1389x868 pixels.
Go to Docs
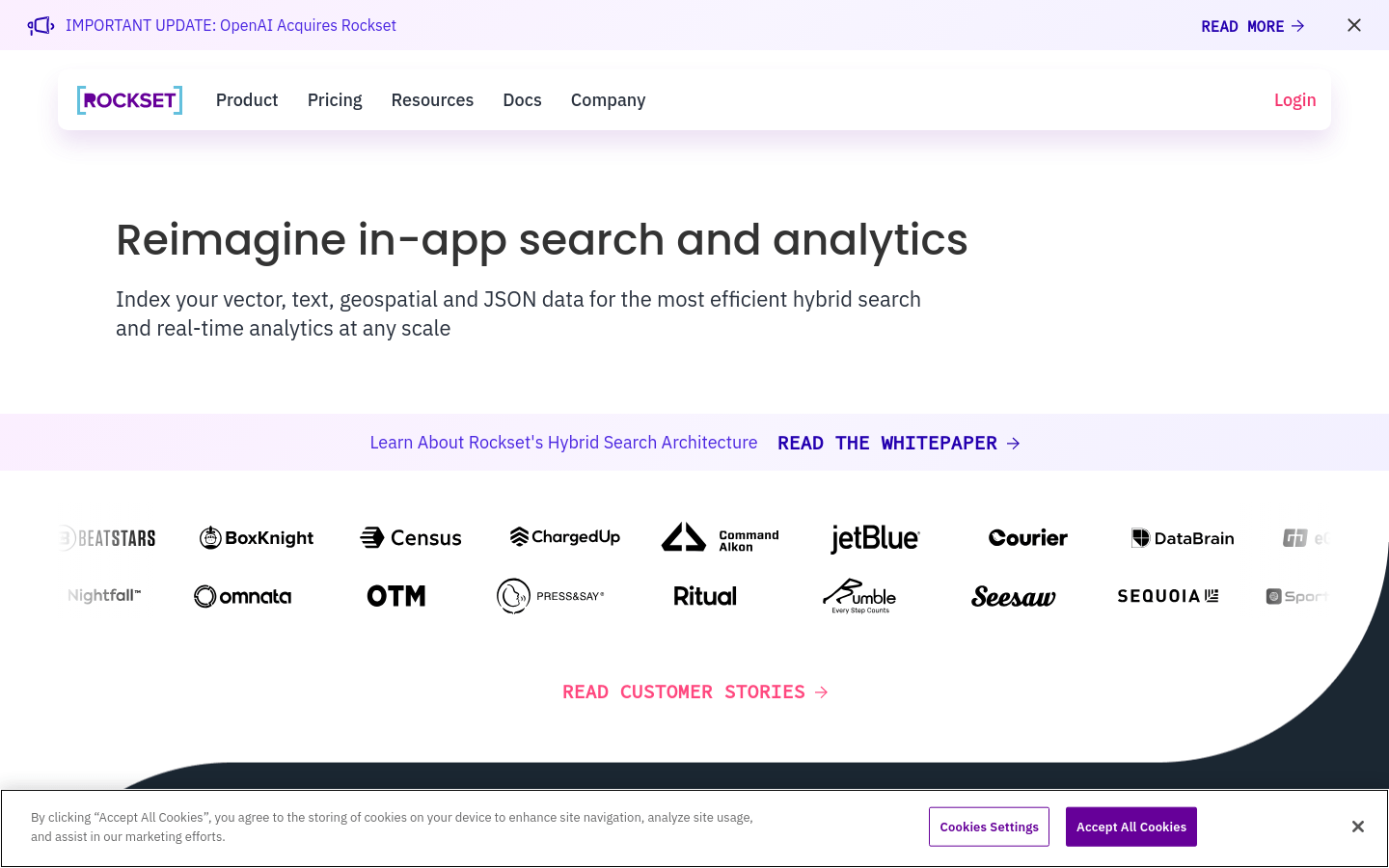pos(522,100)
